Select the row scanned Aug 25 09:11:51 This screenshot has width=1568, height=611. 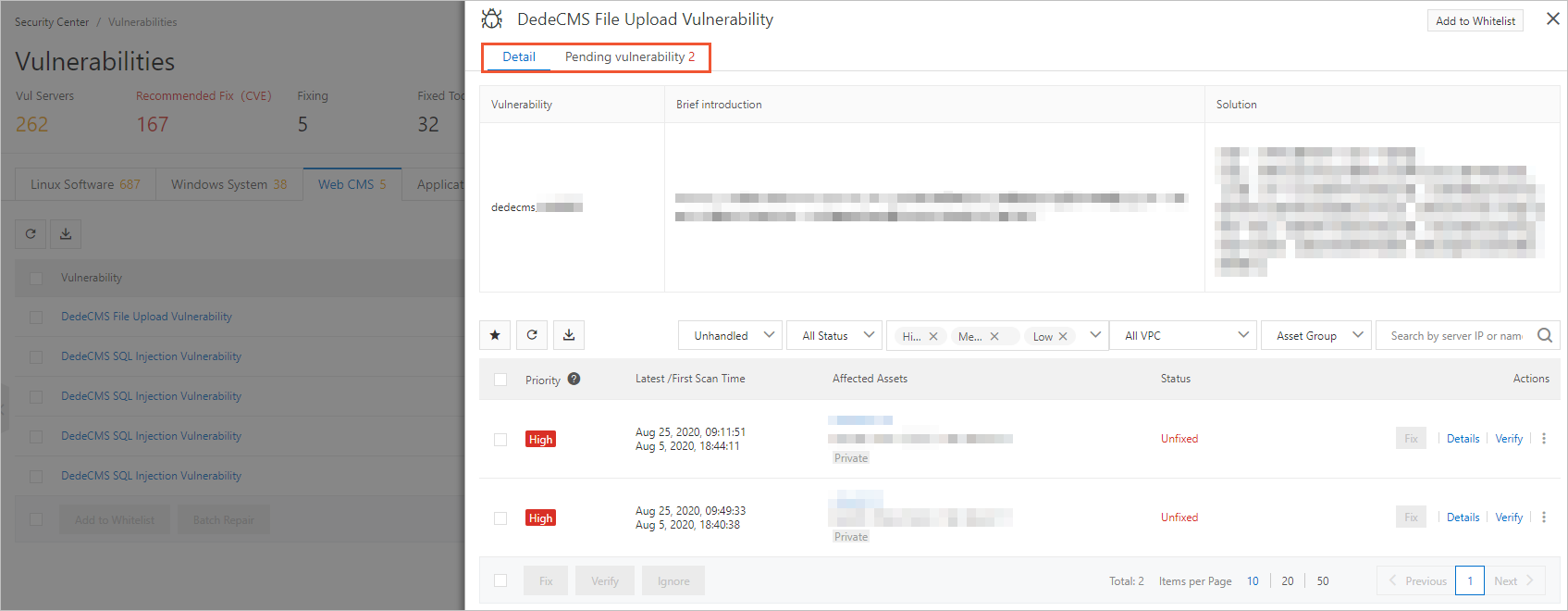click(x=500, y=440)
